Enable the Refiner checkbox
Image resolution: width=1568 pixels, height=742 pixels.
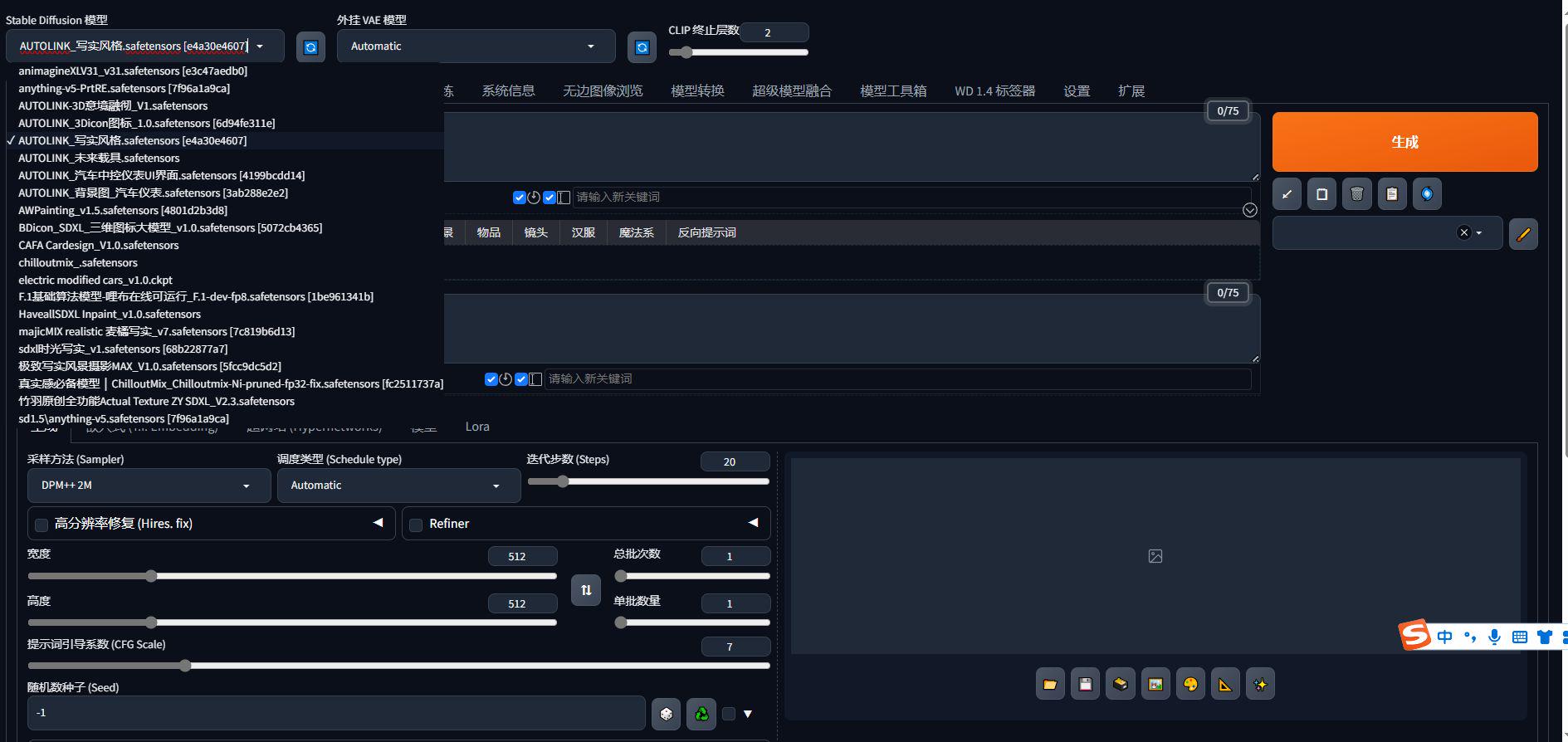pyautogui.click(x=416, y=525)
